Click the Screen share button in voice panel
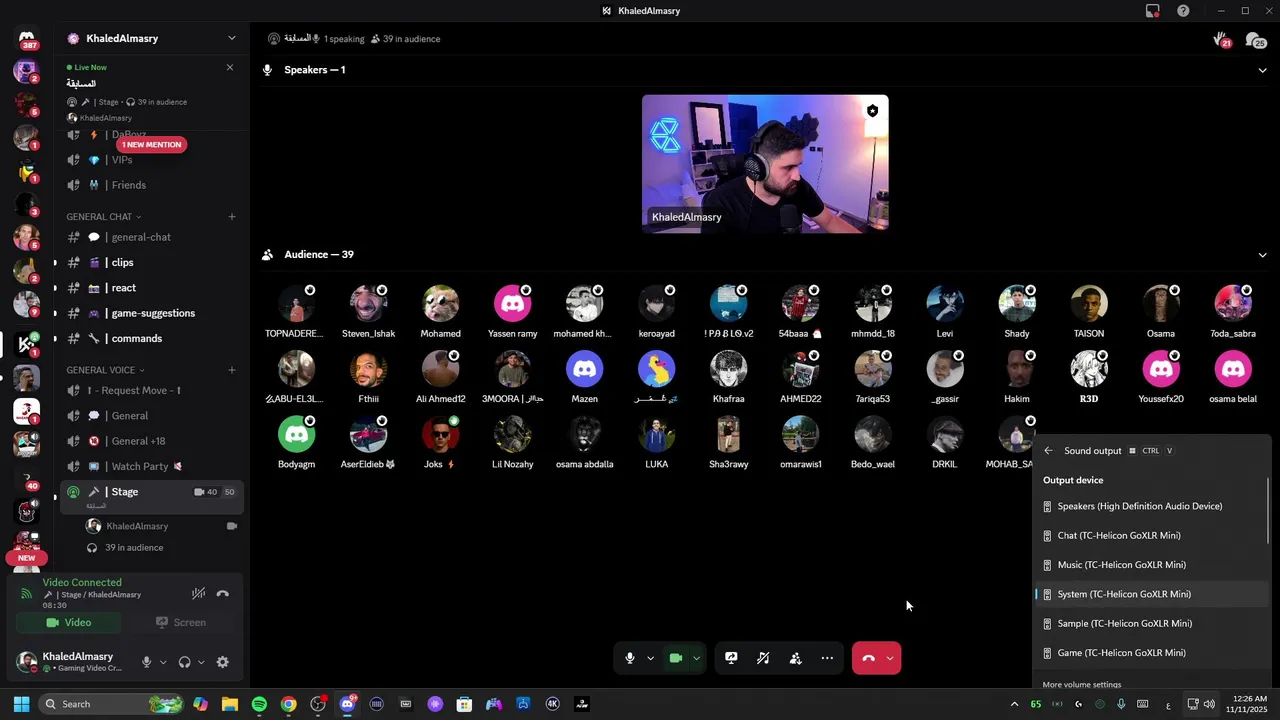Viewport: 1280px width, 720px height. coord(180,622)
